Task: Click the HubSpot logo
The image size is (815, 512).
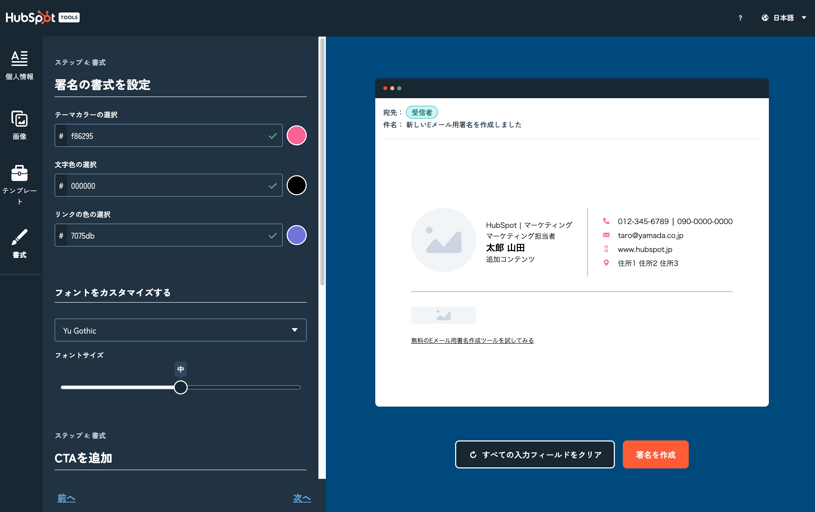Action: click(30, 17)
